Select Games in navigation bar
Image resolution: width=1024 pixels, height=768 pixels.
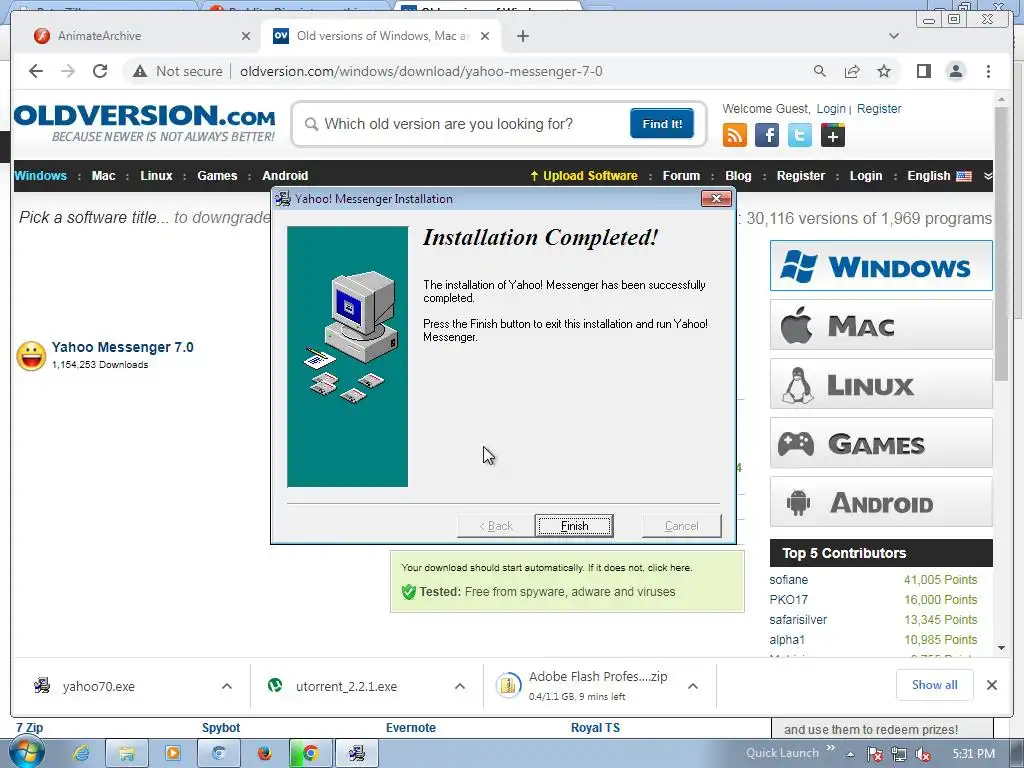pyautogui.click(x=217, y=175)
